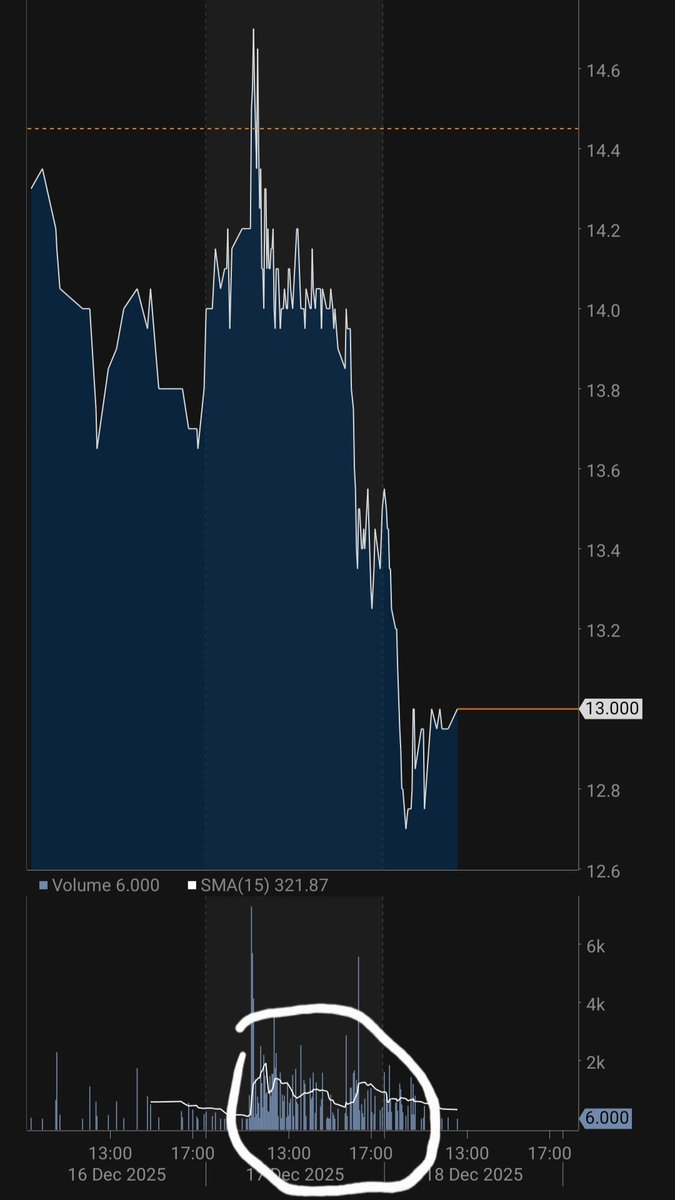Viewport: 675px width, 1200px height.
Task: Click the '18 Dec 2025' date label
Action: click(x=477, y=1174)
